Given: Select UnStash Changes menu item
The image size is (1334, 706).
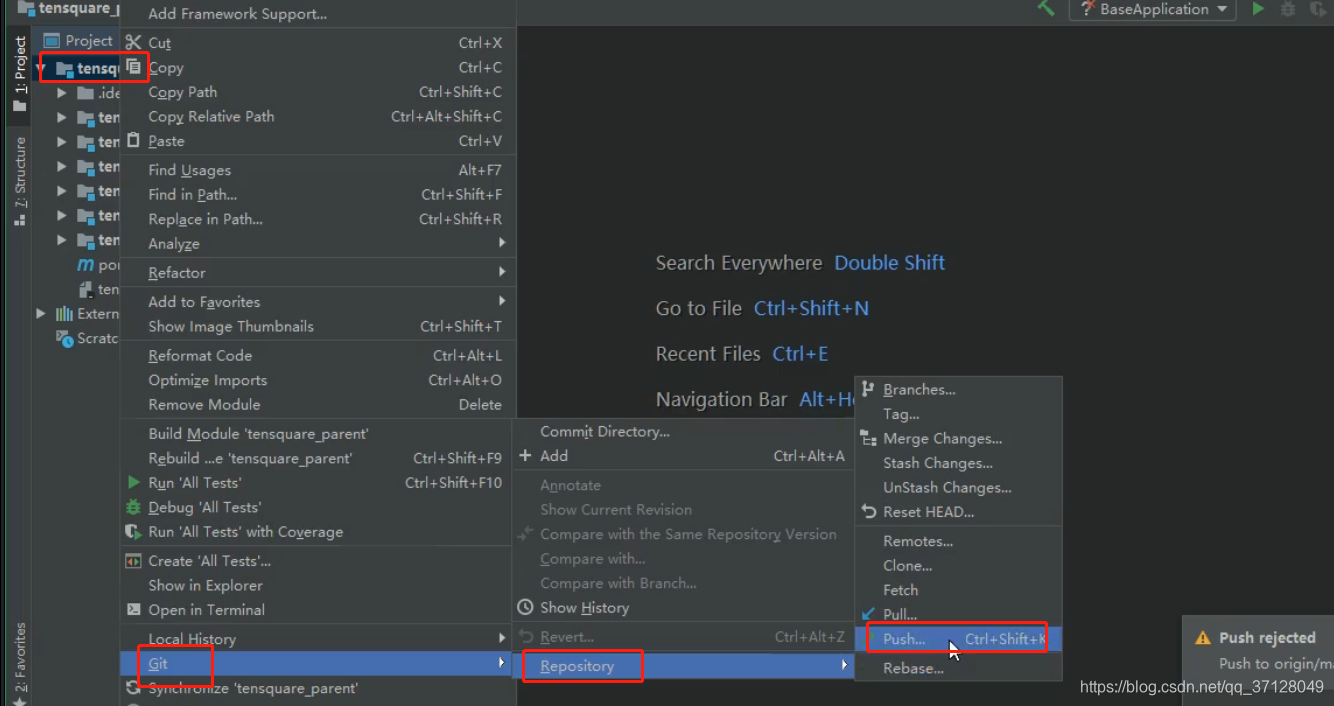Looking at the screenshot, I should [959, 488].
